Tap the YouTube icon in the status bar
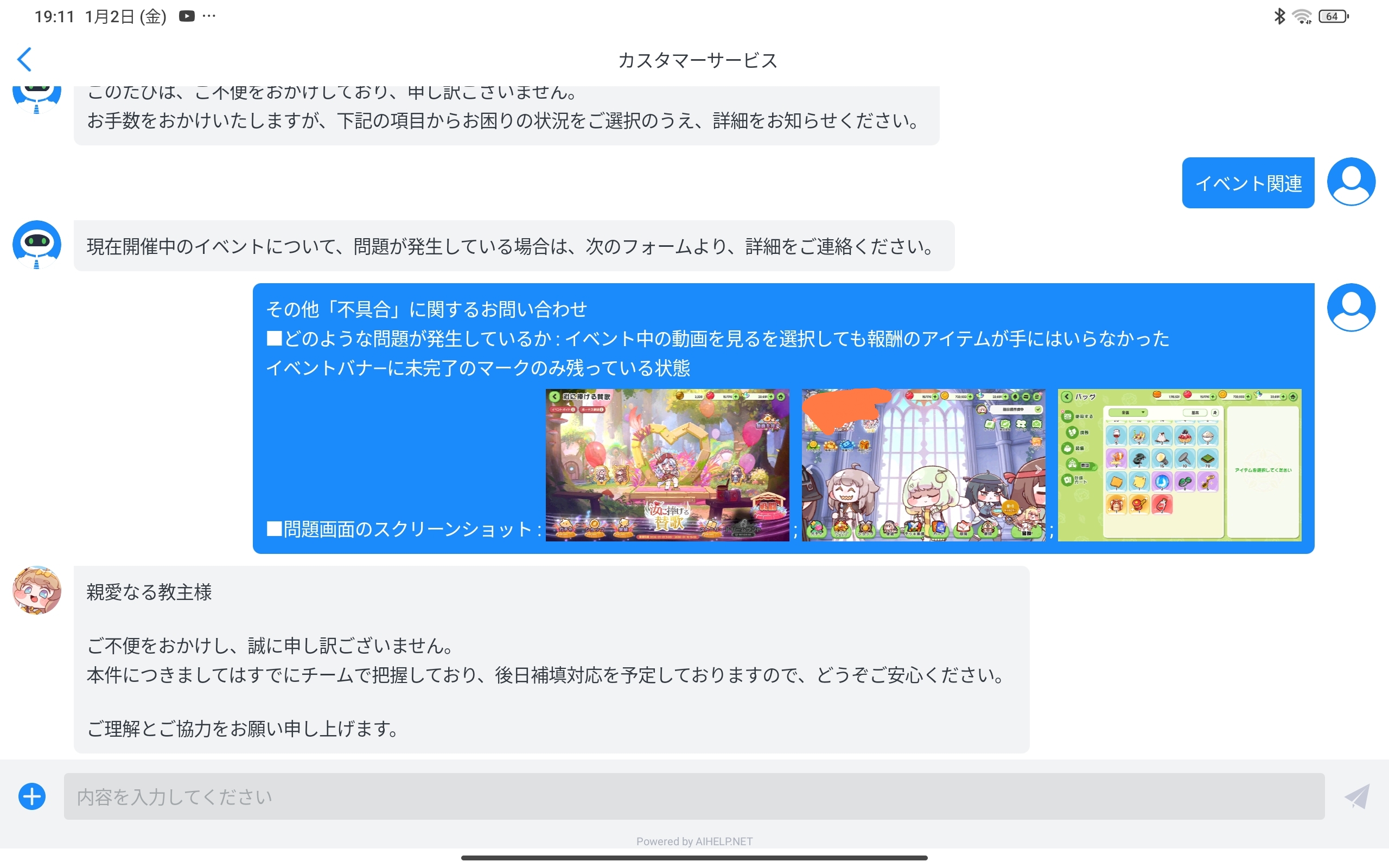This screenshot has width=1389, height=868. coord(187,16)
